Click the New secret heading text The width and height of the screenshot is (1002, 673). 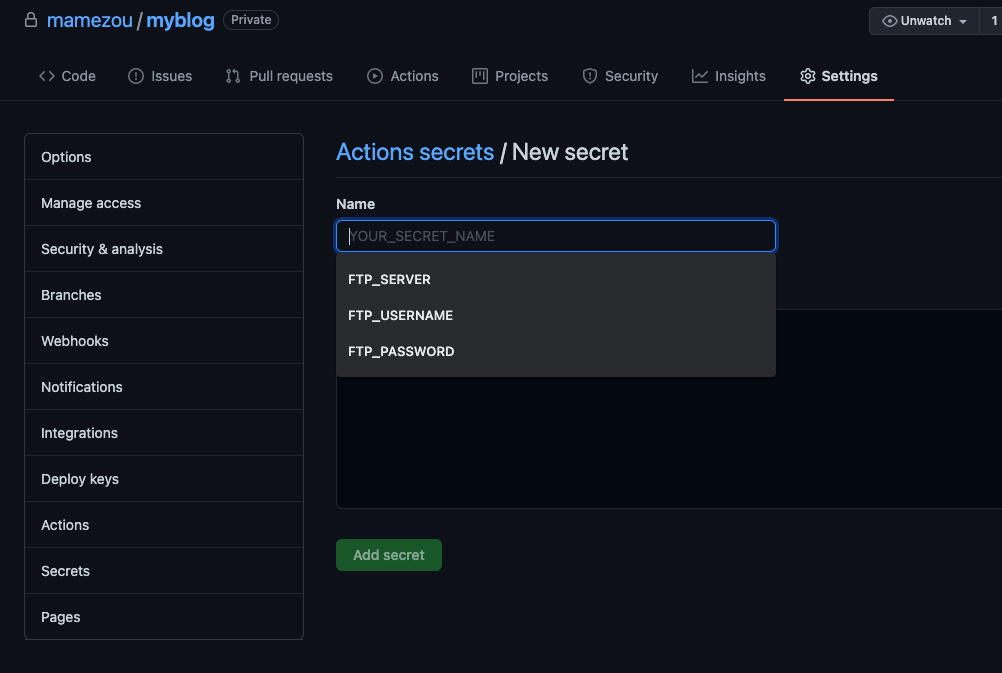(x=569, y=152)
